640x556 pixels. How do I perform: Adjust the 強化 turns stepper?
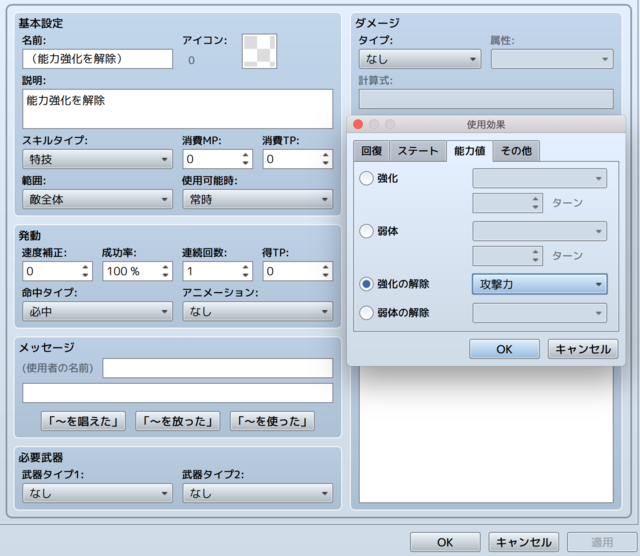click(x=535, y=203)
